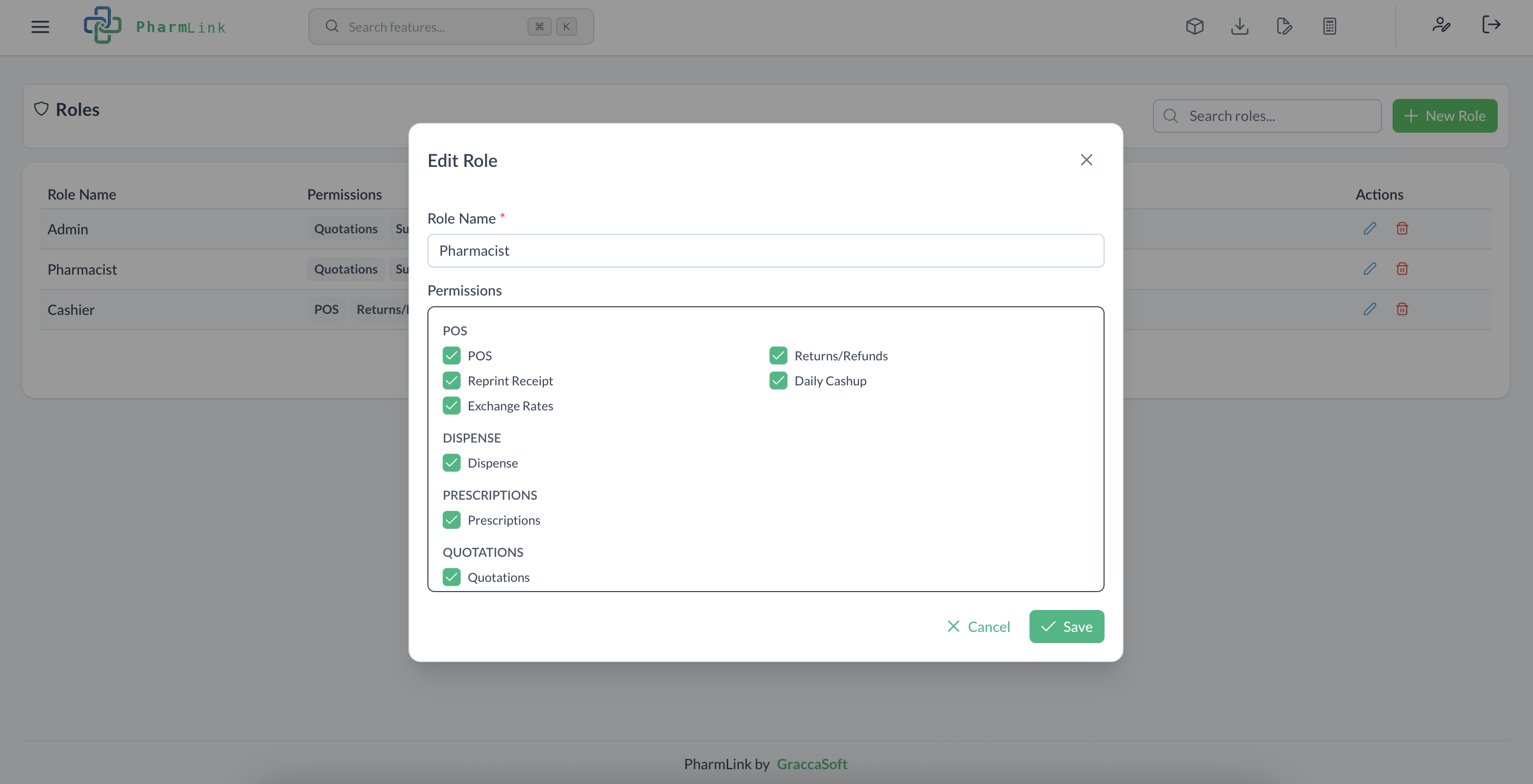Save the edited Pharmacist role

1066,626
